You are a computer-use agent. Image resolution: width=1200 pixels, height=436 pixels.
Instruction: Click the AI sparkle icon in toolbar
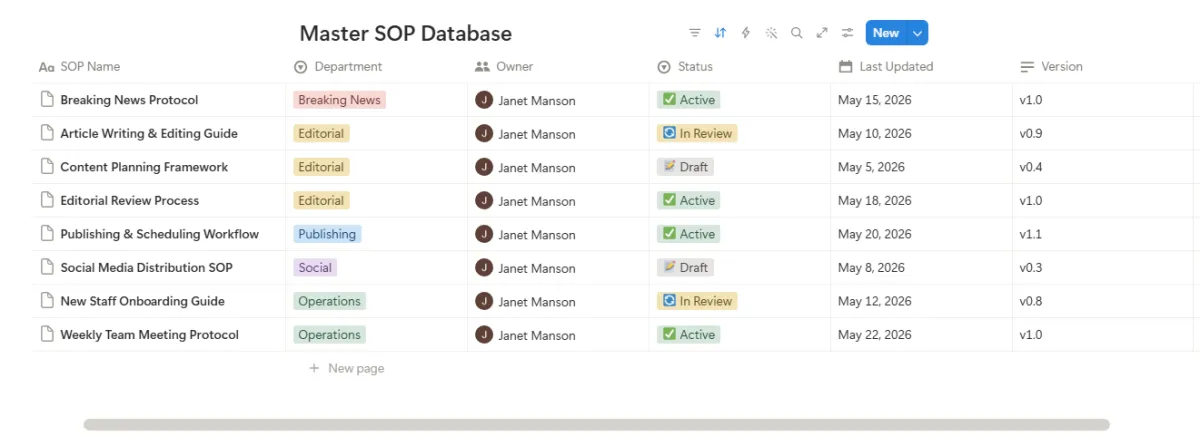[x=771, y=33]
